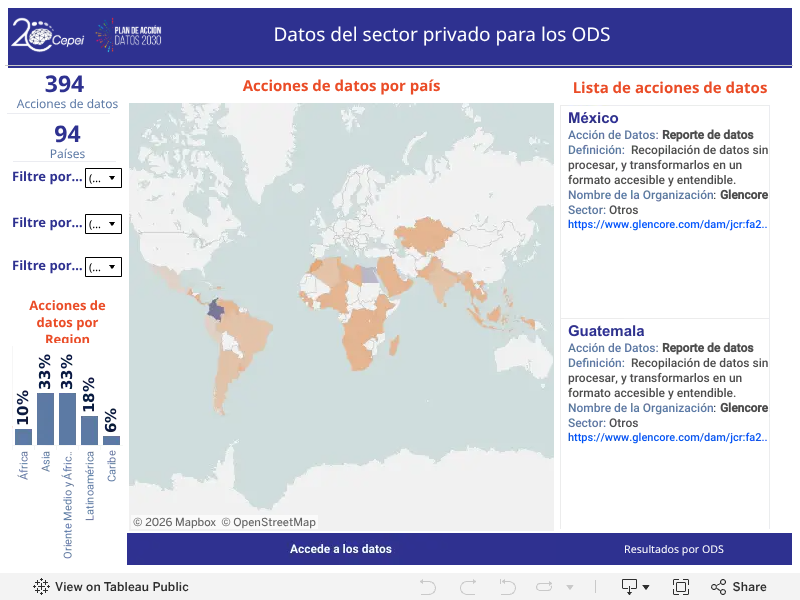The height and width of the screenshot is (600, 800).
Task: Click Madagascar on the map
Action: 394,346
